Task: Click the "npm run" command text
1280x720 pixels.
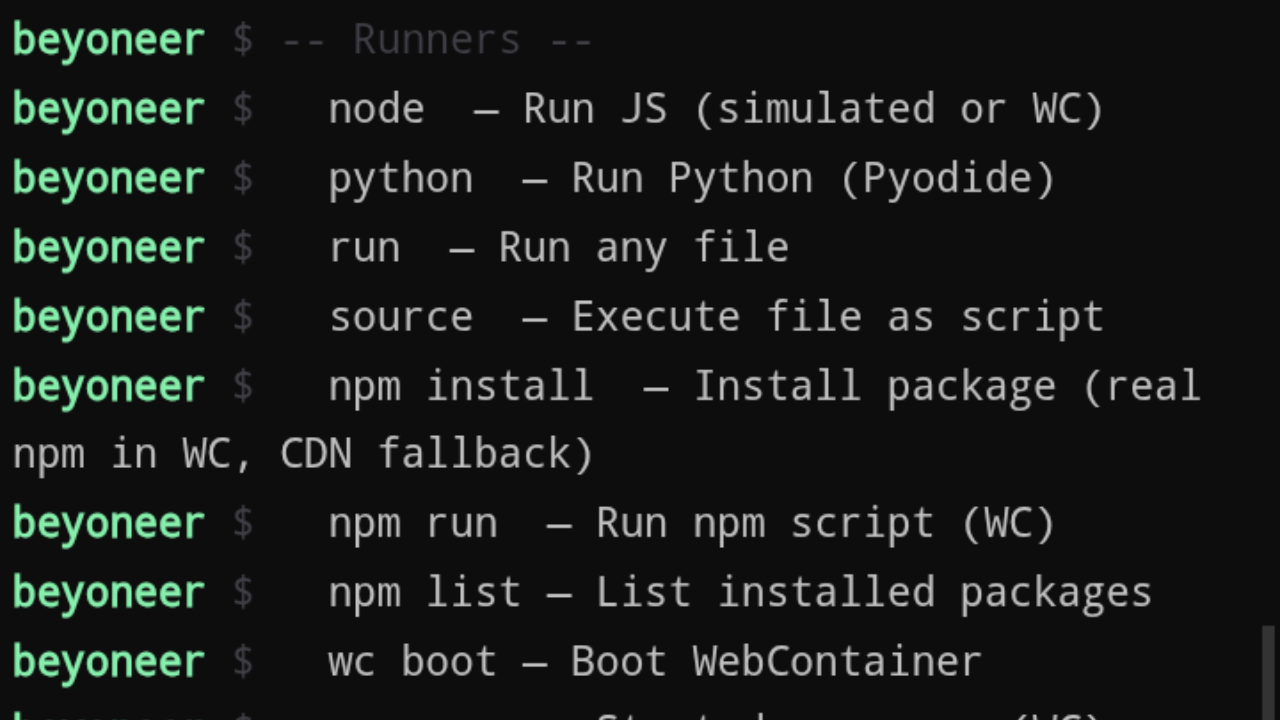Action: coord(412,522)
